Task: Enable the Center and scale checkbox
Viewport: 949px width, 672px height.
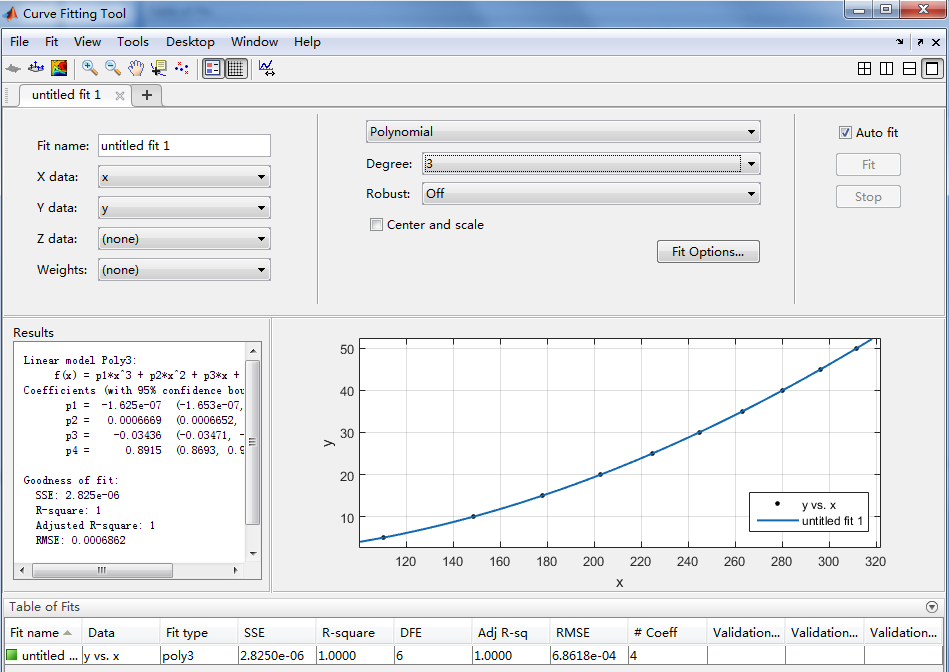Action: coord(376,225)
